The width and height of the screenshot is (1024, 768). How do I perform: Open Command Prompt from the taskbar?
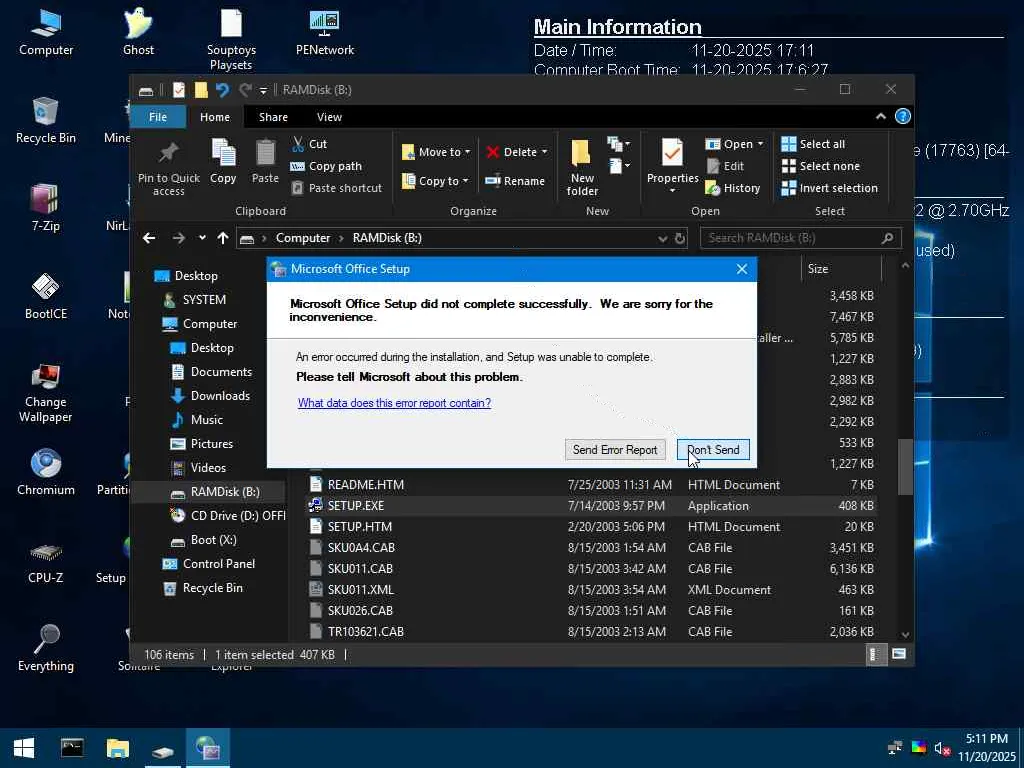[72, 748]
